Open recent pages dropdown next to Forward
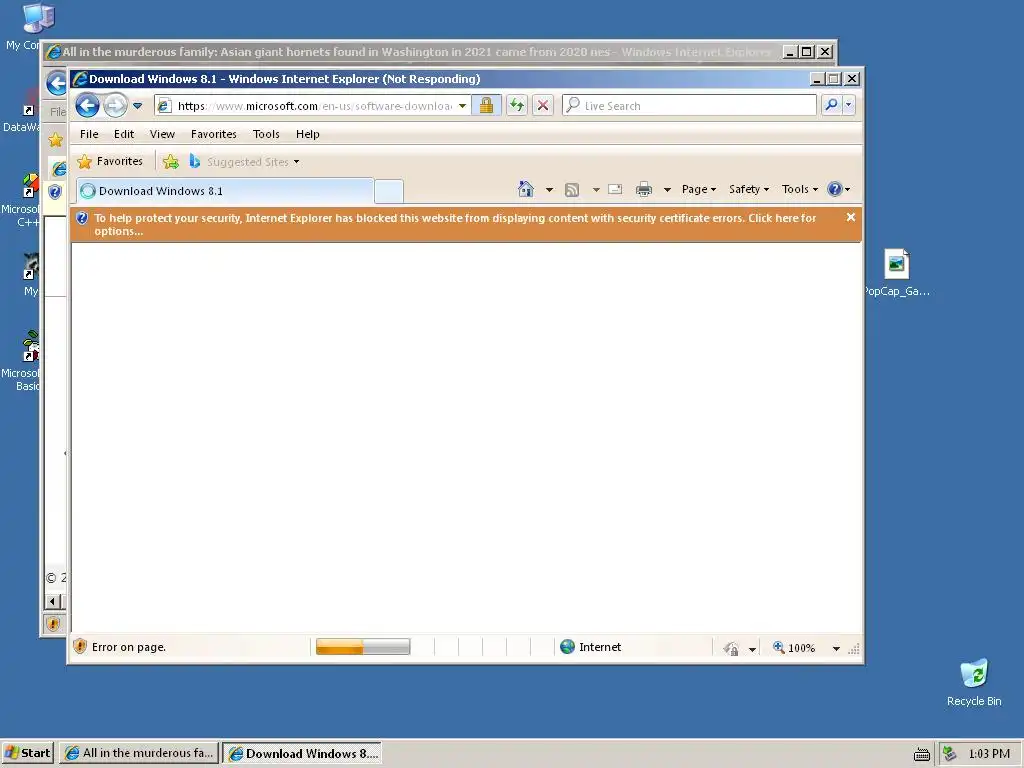The width and height of the screenshot is (1024, 768). pos(137,105)
